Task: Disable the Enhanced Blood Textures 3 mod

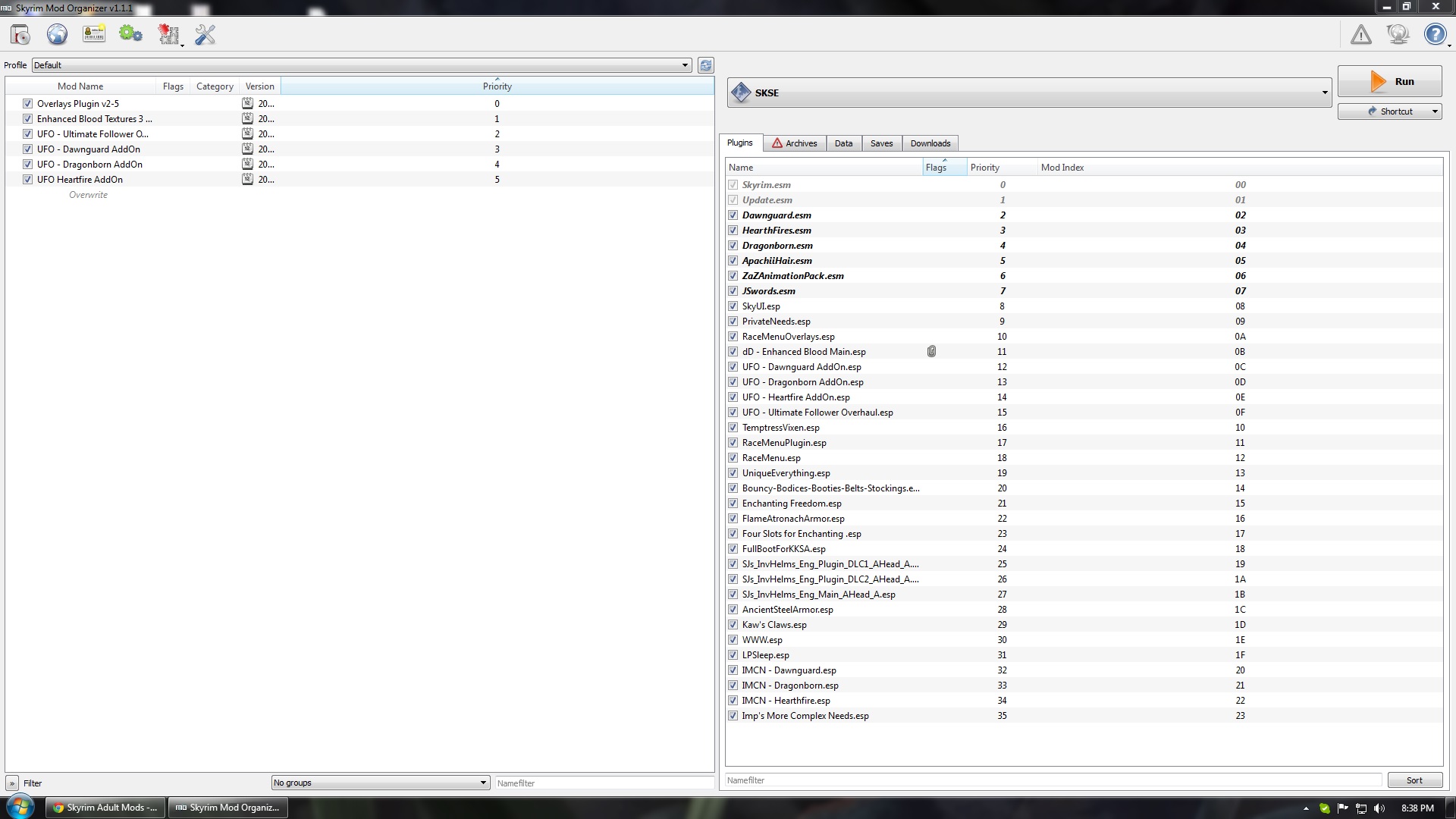Action: 27,119
